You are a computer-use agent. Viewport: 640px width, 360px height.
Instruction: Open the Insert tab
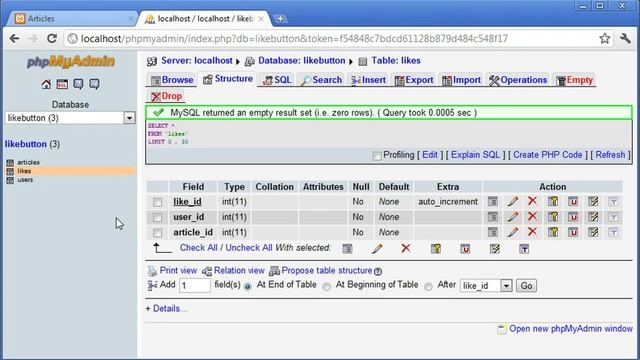(369, 80)
